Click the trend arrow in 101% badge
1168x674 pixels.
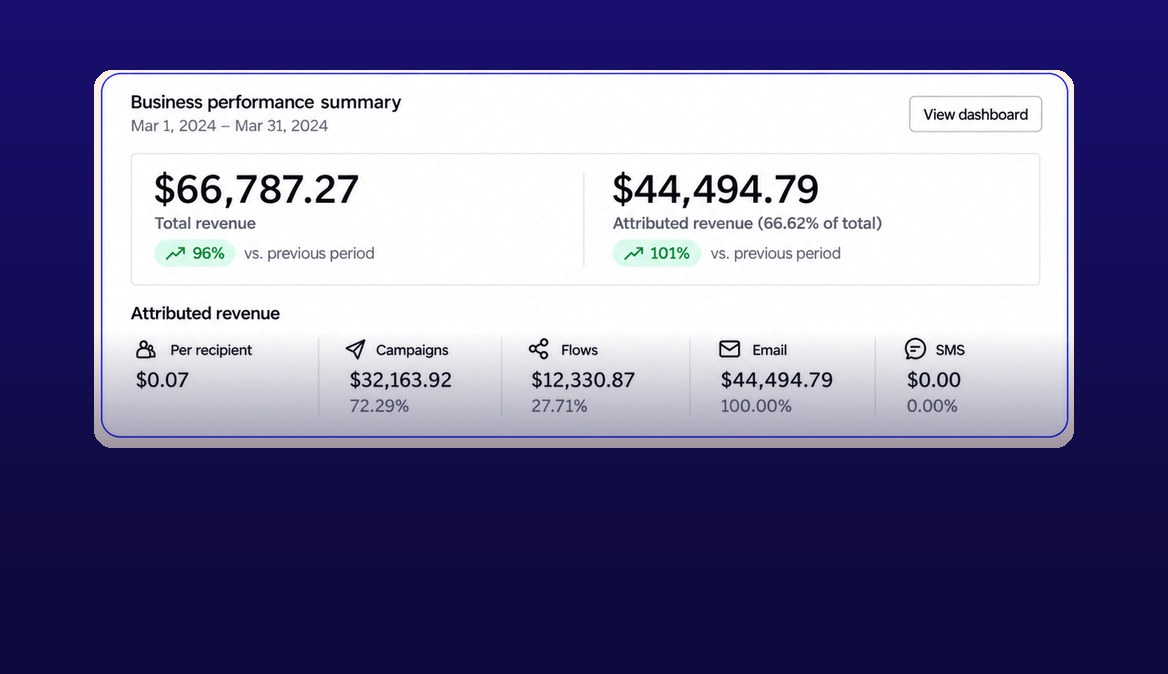point(633,253)
